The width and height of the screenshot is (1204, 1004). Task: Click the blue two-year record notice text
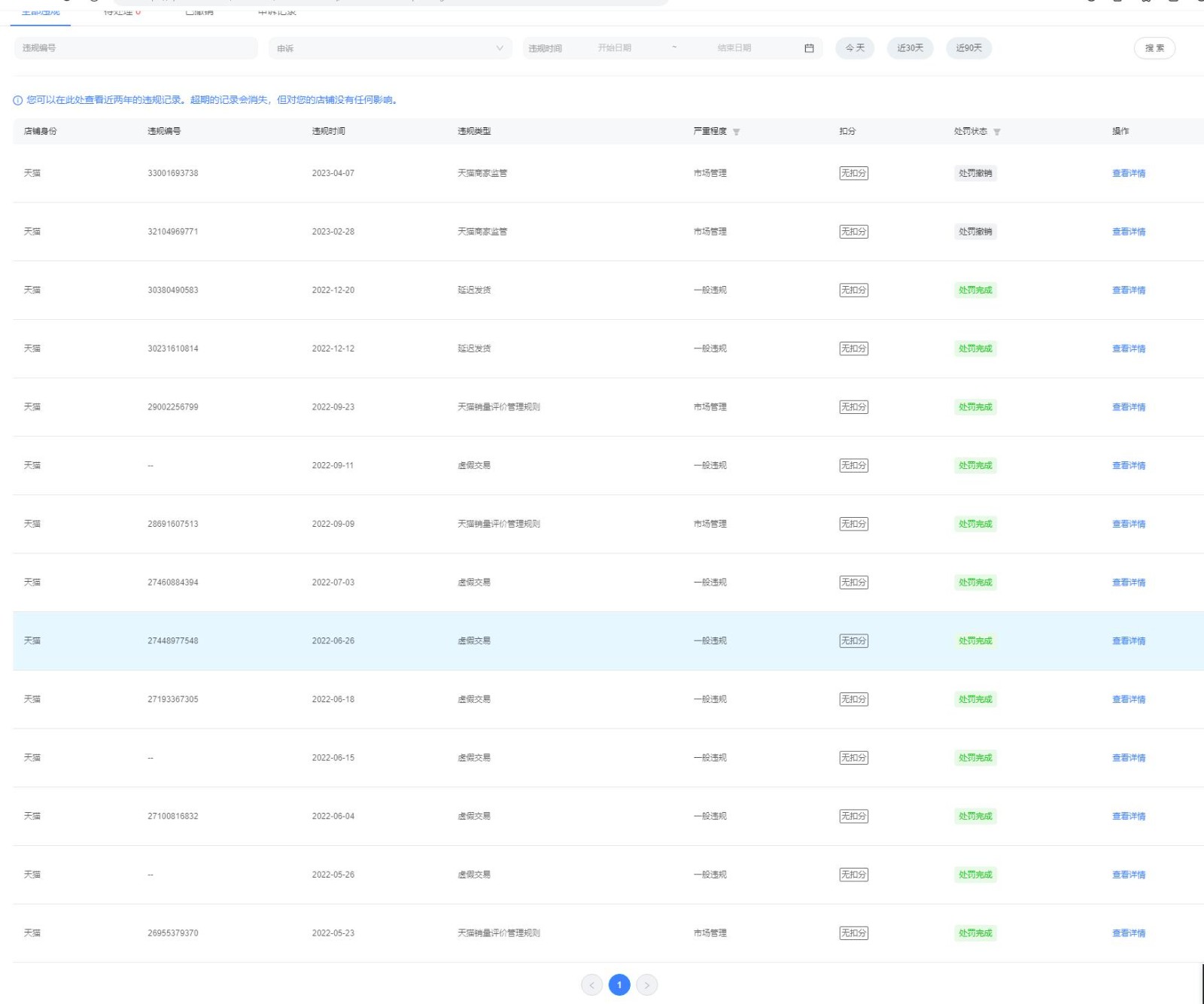coord(212,100)
